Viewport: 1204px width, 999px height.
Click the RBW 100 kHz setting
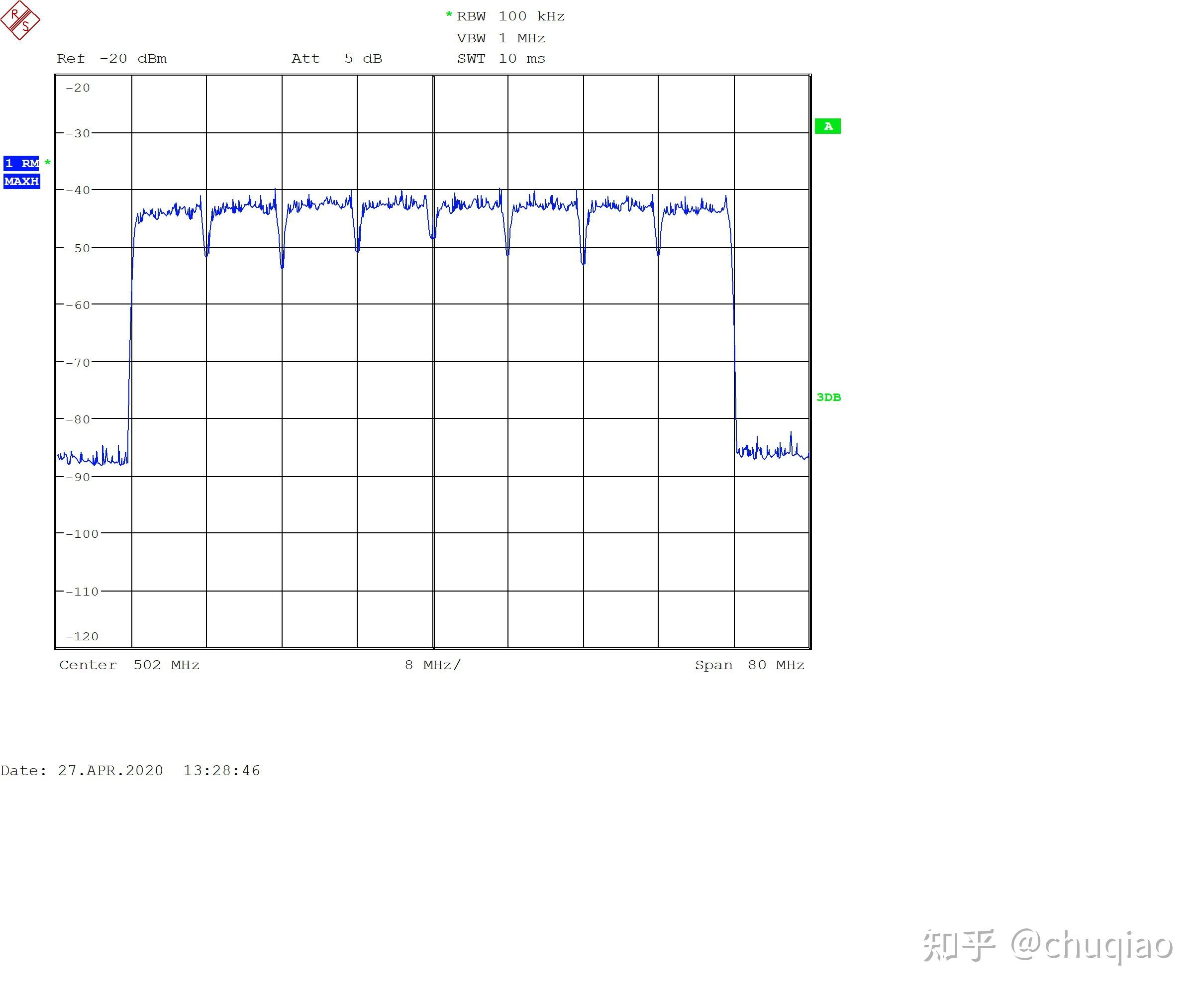pyautogui.click(x=510, y=16)
